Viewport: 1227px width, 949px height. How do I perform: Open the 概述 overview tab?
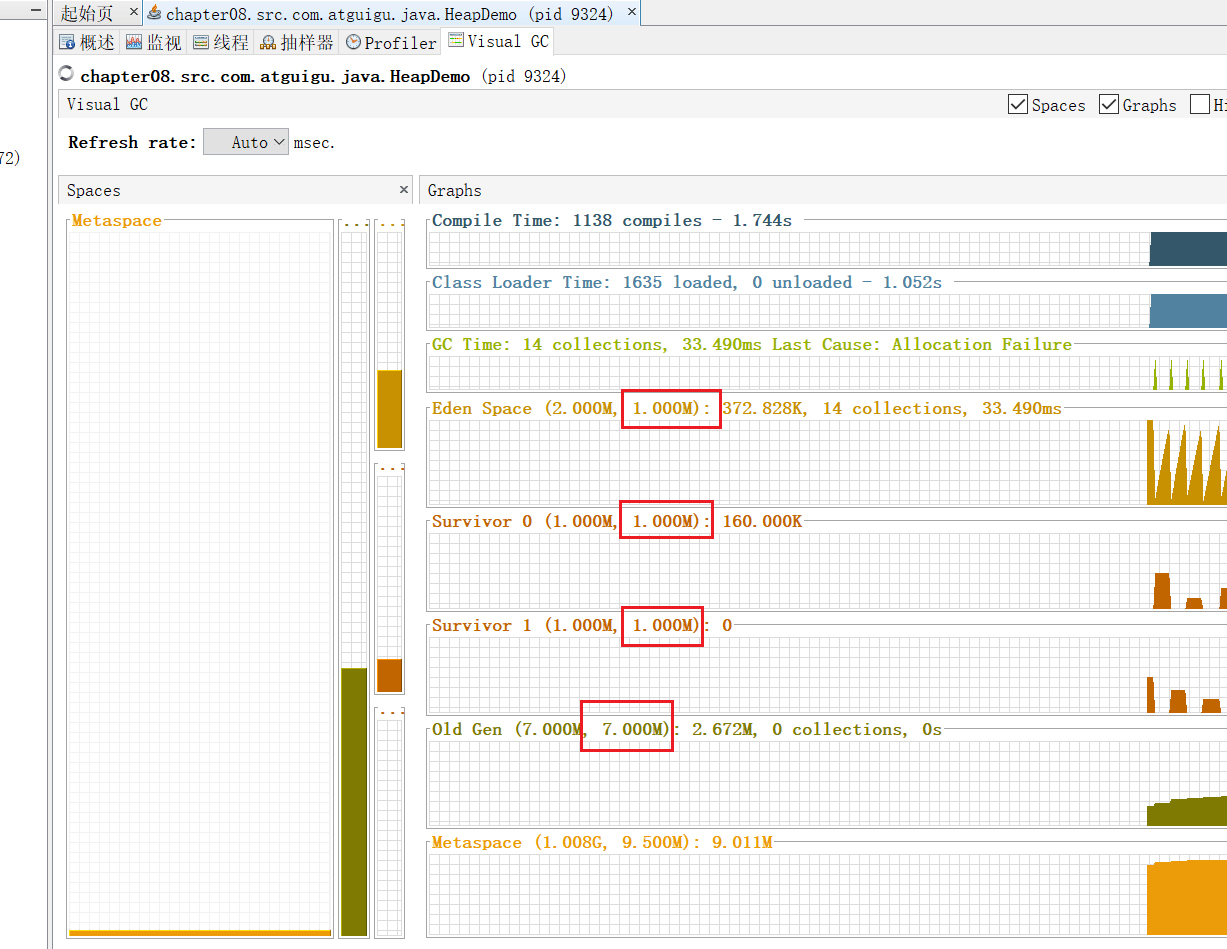pyautogui.click(x=87, y=42)
